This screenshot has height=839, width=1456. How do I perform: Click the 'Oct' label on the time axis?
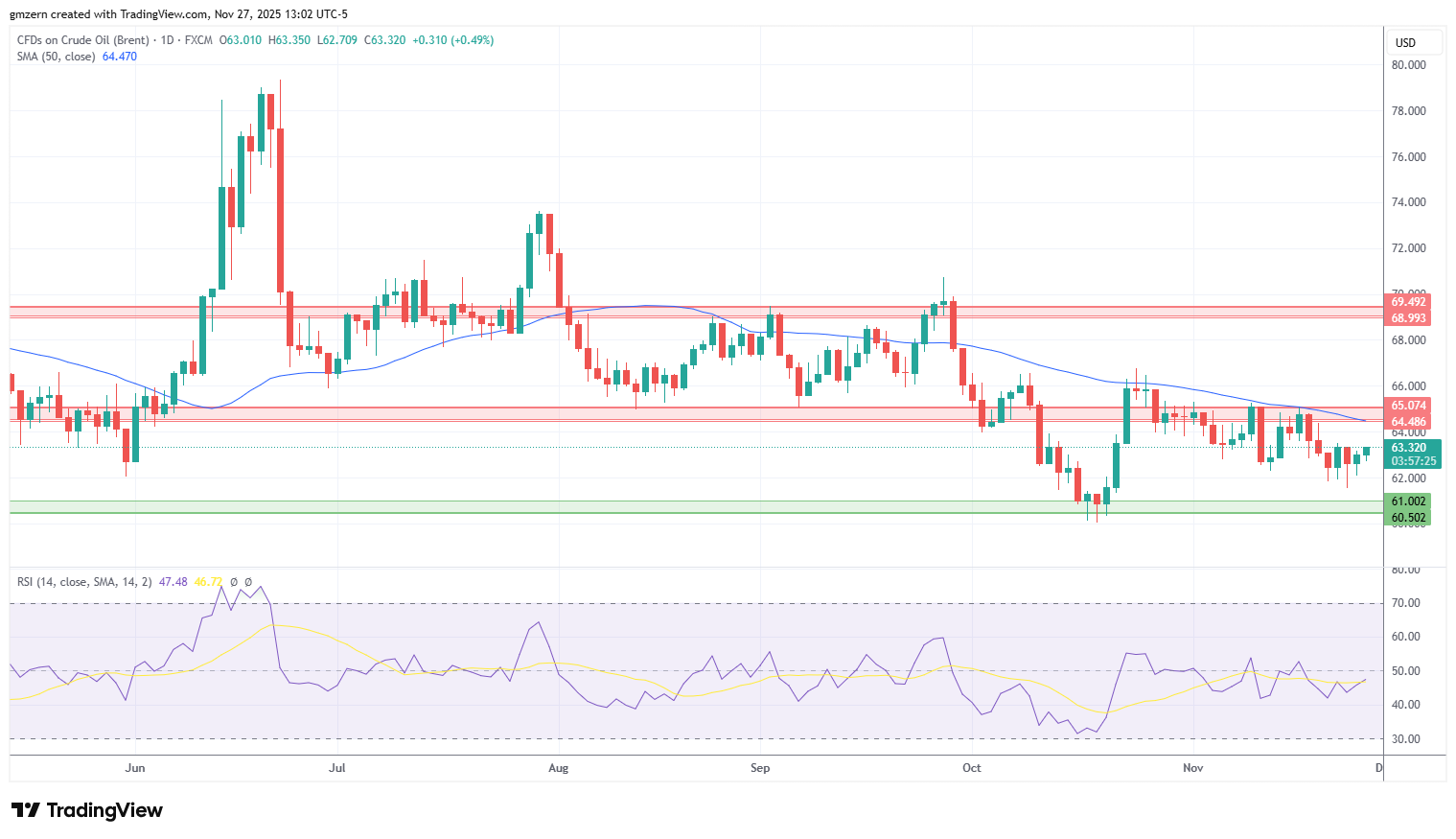[972, 768]
